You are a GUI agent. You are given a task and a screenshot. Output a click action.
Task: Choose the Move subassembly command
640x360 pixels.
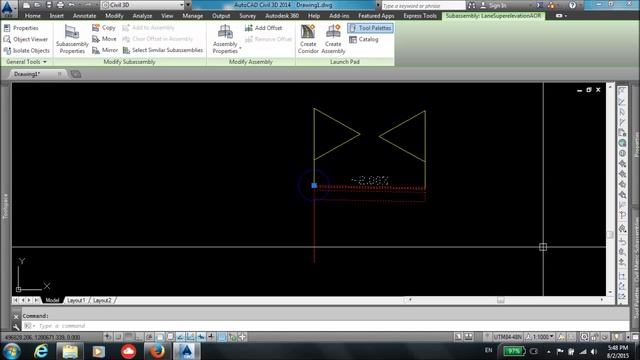[x=104, y=39]
